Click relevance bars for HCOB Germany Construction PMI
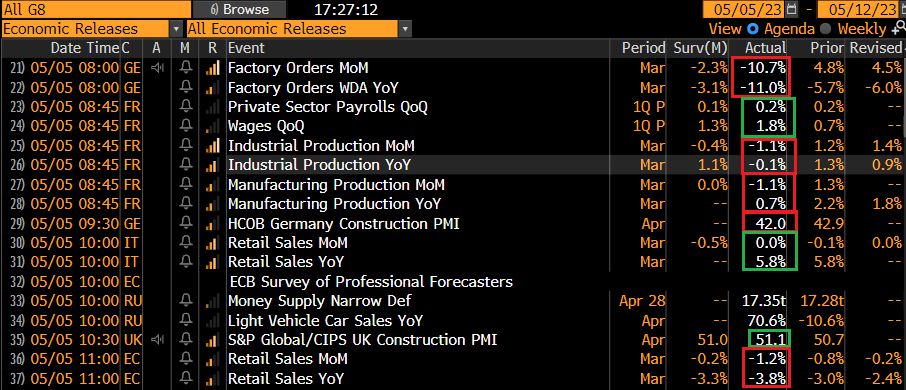Screen dimensions: 906x390 [x=213, y=224]
